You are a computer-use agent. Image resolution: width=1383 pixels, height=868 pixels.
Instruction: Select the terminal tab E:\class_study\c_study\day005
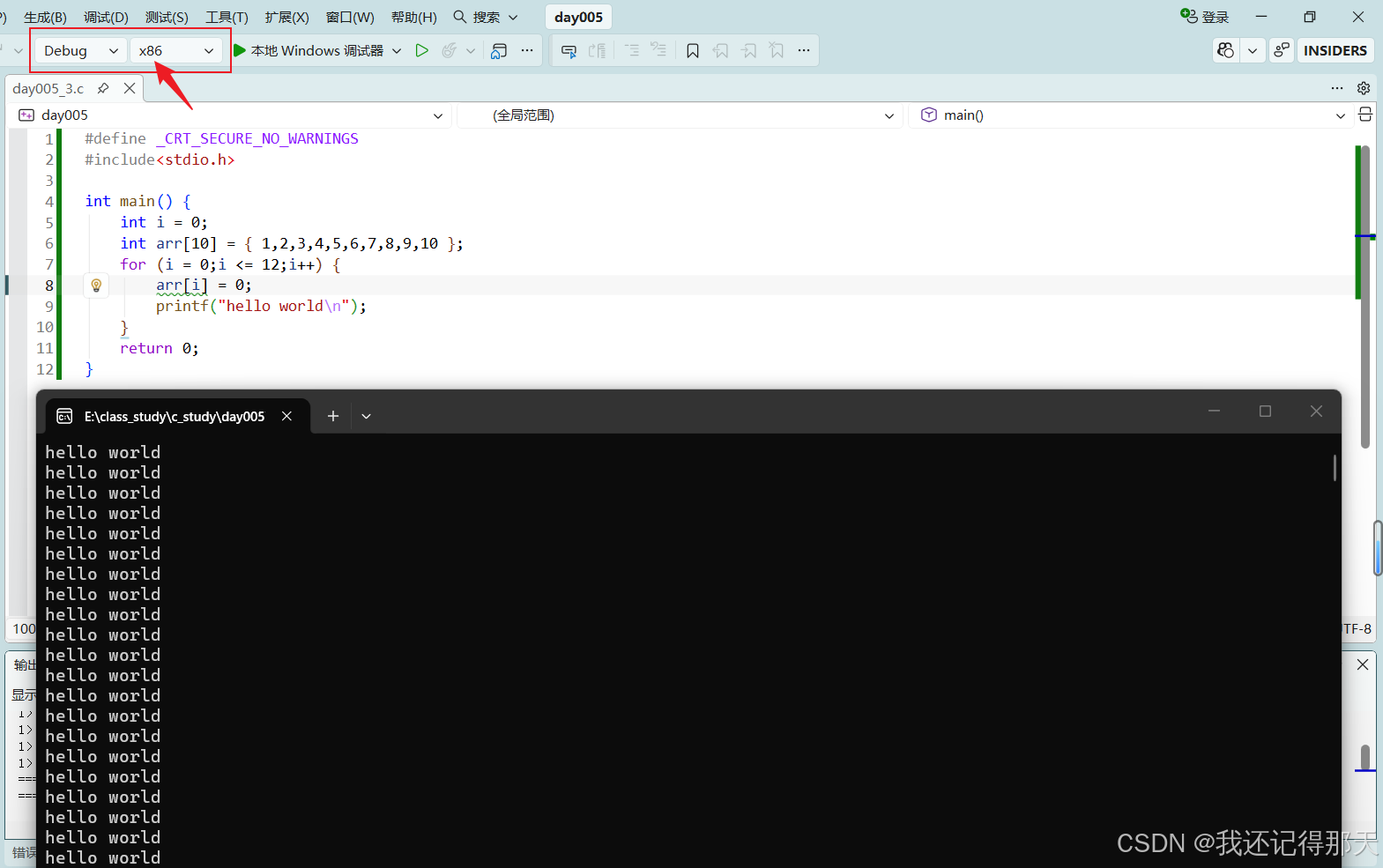coord(174,416)
